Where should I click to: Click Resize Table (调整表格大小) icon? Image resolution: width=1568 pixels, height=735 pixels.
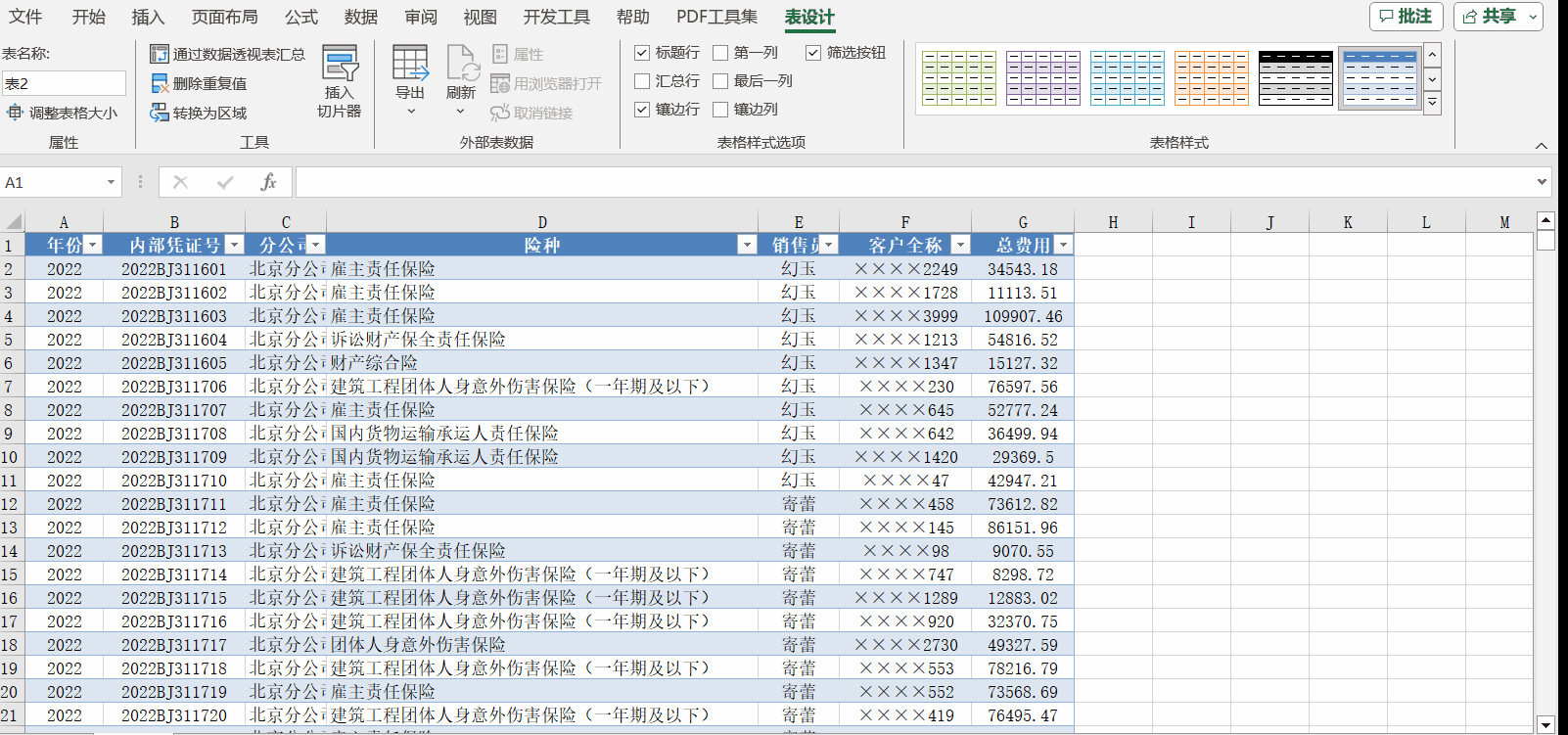(x=15, y=113)
